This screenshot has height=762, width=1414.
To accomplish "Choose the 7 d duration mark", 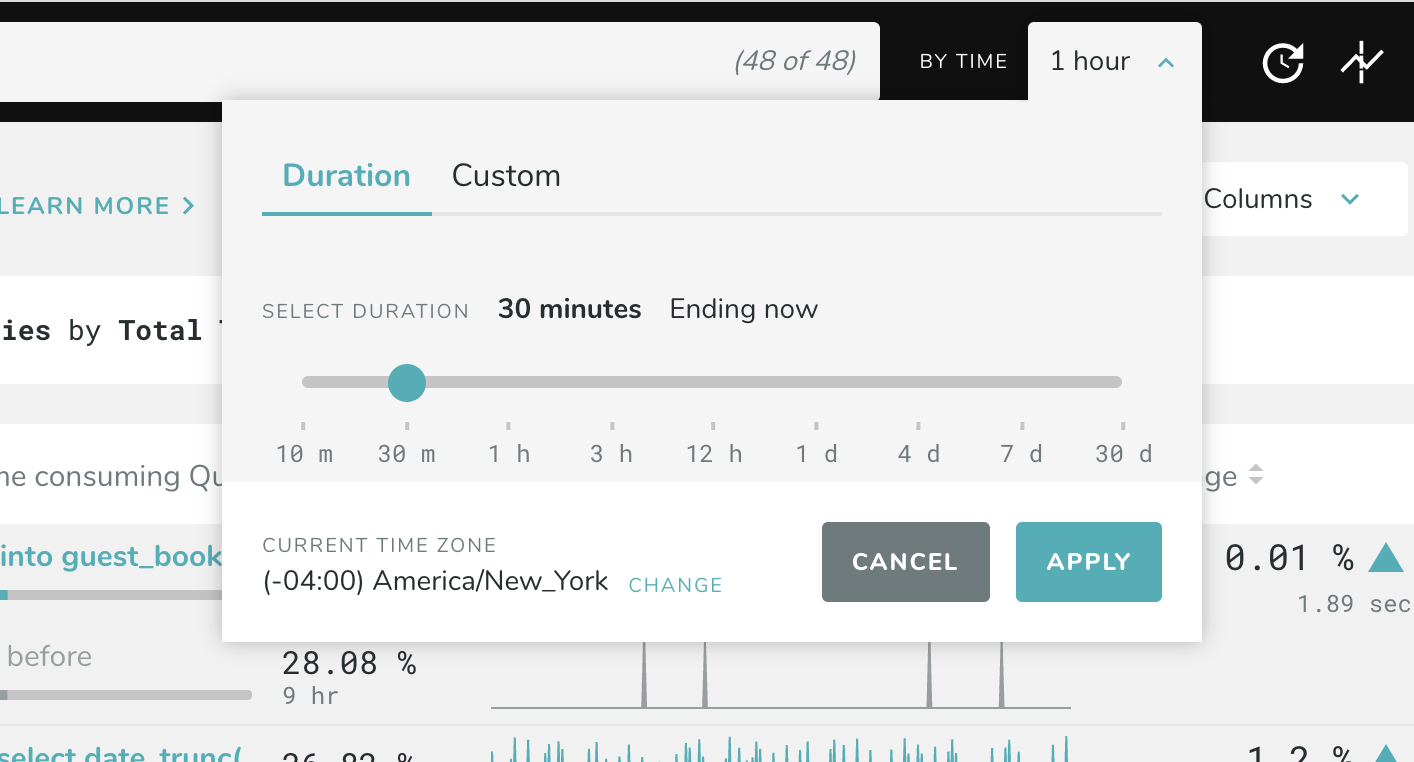I will (x=1021, y=382).
